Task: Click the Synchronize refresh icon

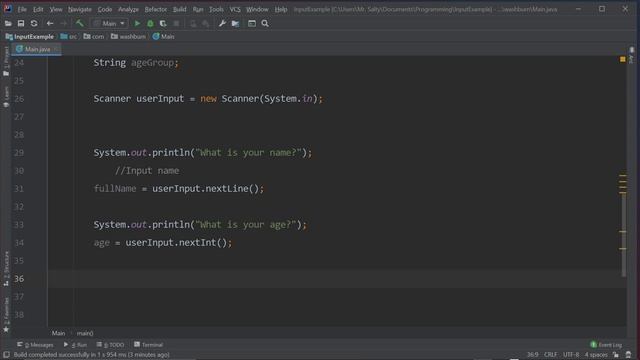Action: click(x=34, y=24)
